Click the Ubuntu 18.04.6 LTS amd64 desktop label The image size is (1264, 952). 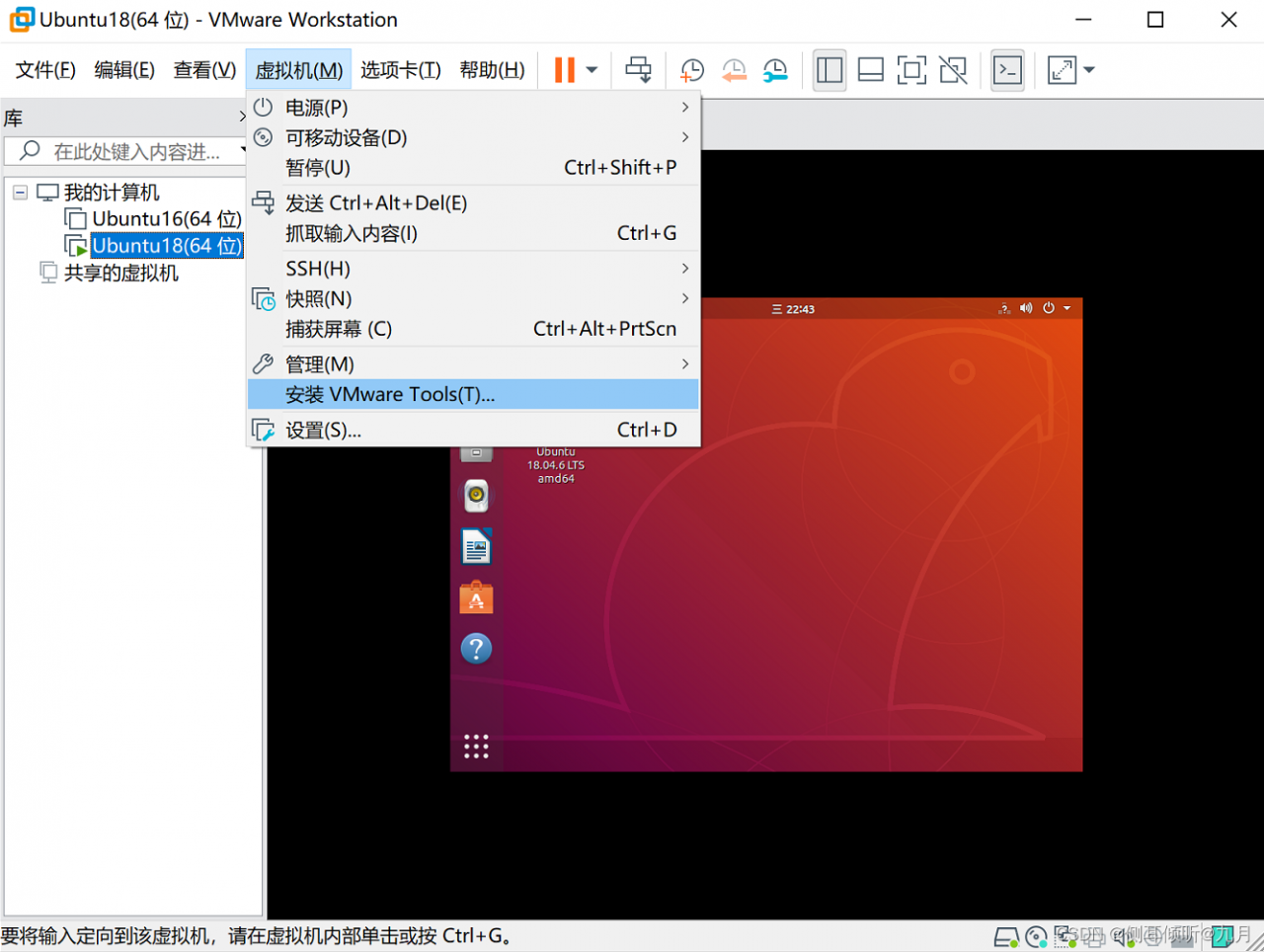pyautogui.click(x=556, y=465)
